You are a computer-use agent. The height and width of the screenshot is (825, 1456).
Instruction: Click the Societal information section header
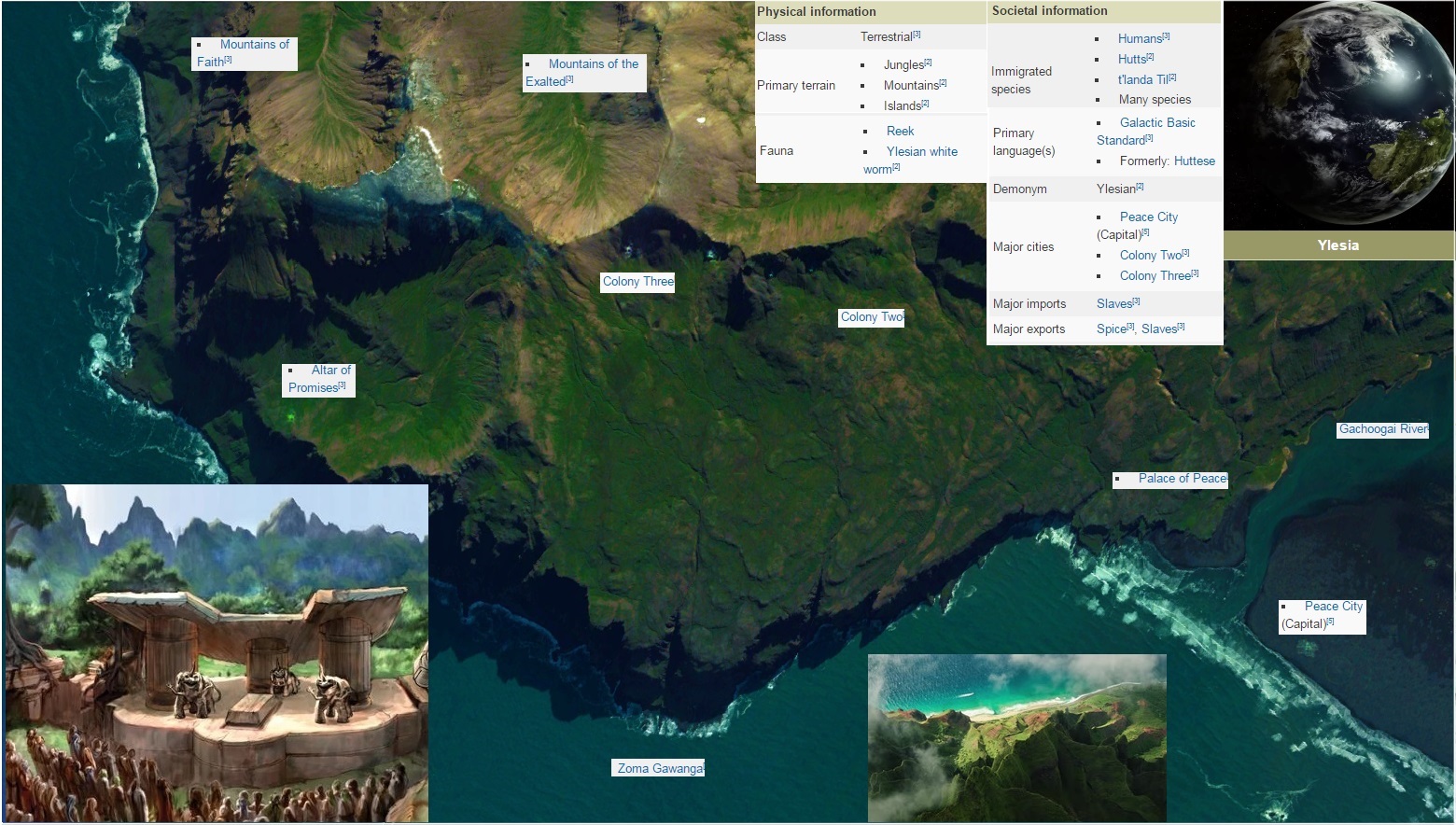[1049, 11]
